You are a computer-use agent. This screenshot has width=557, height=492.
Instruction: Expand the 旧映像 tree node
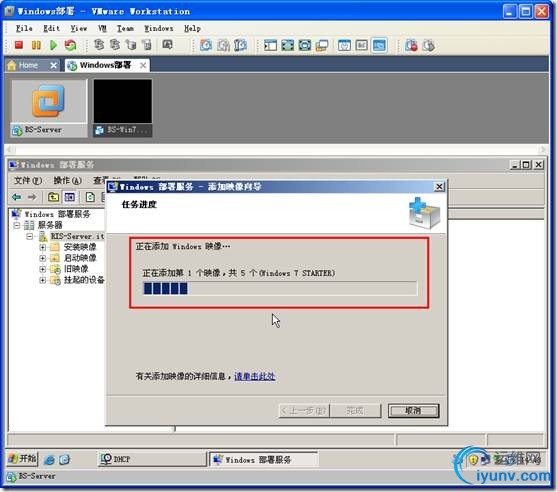pos(43,269)
